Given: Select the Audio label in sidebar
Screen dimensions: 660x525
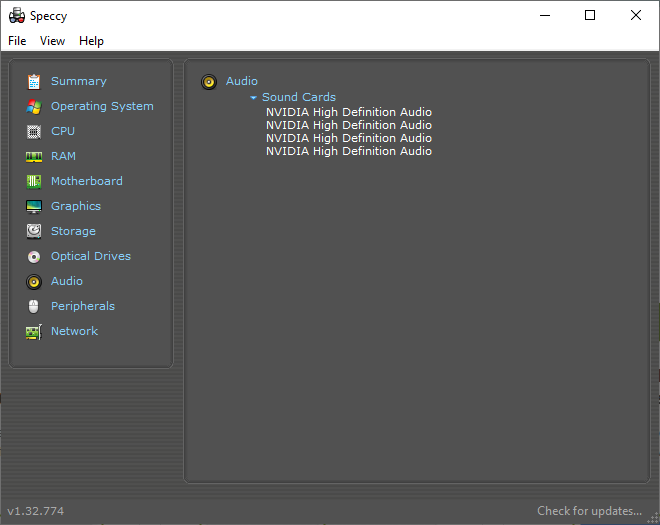Looking at the screenshot, I should coord(67,281).
